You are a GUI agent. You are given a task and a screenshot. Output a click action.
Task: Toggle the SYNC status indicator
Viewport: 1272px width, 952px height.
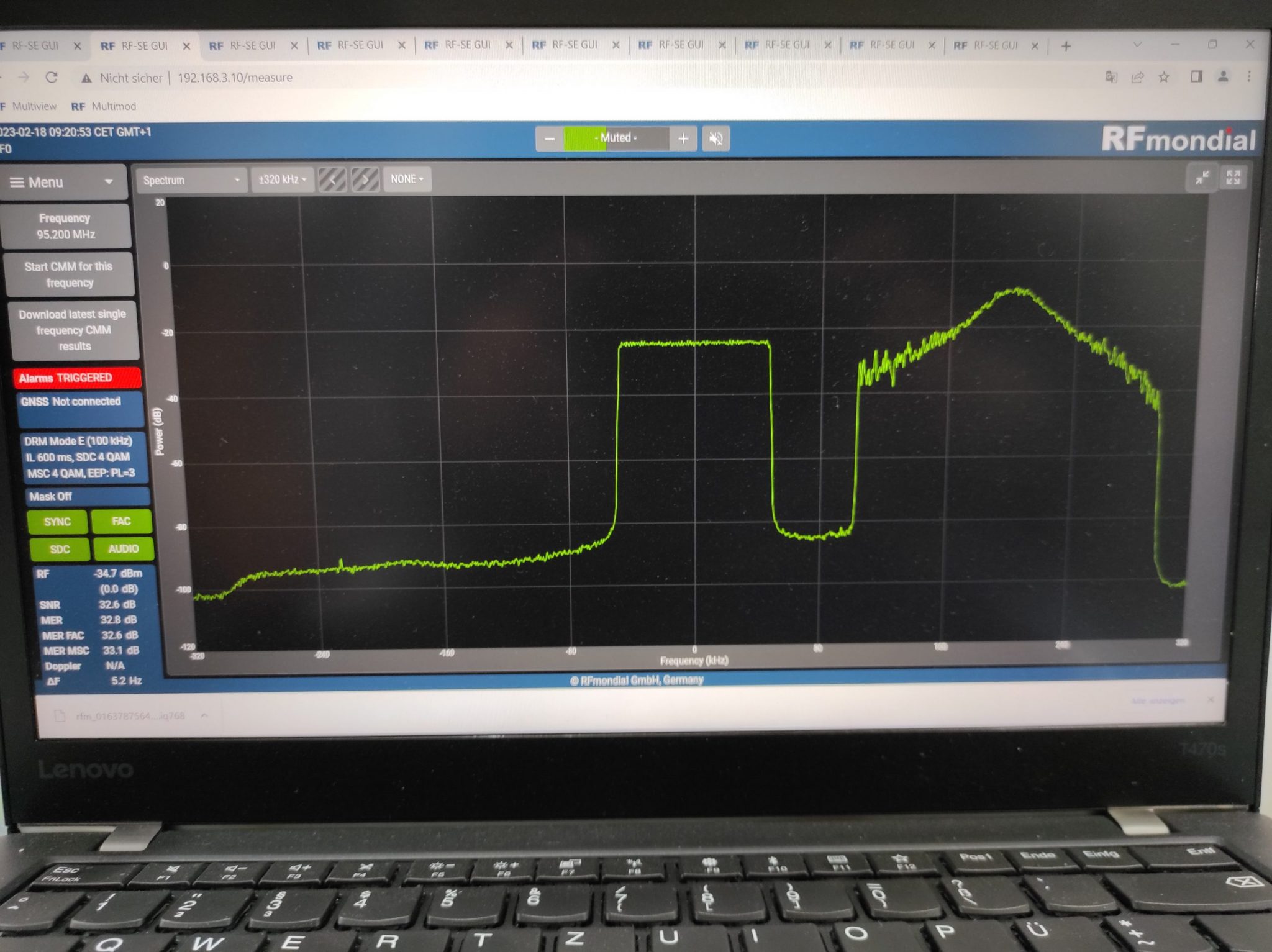coord(58,522)
